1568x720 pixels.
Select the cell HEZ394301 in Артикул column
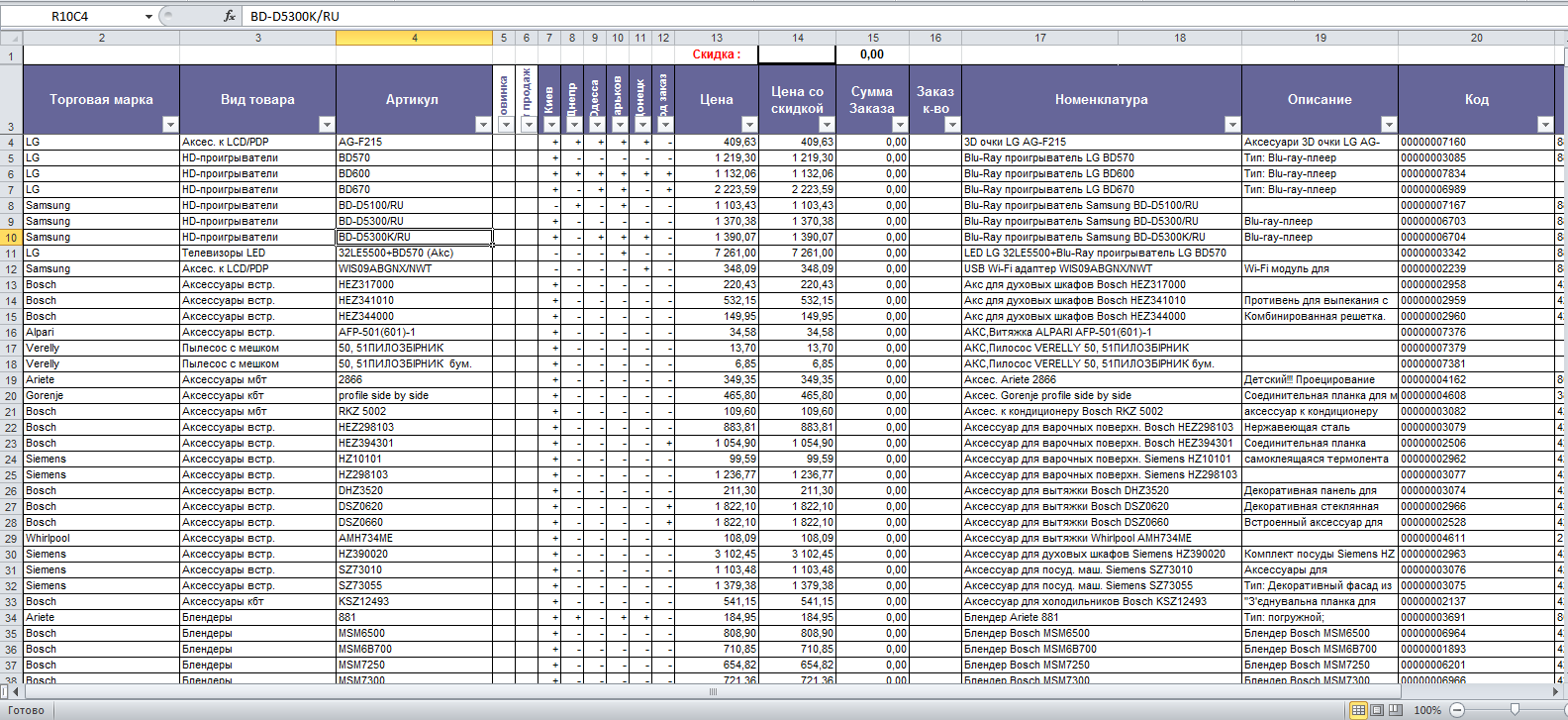pos(415,444)
